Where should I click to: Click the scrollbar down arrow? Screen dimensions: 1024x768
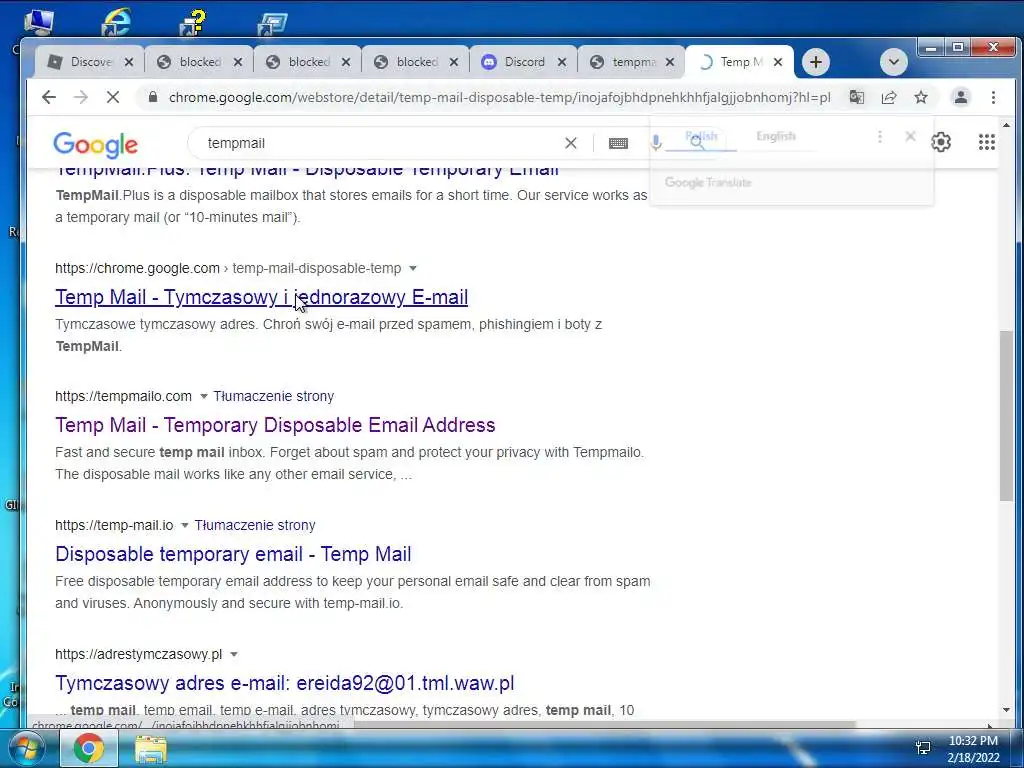coord(1006,710)
